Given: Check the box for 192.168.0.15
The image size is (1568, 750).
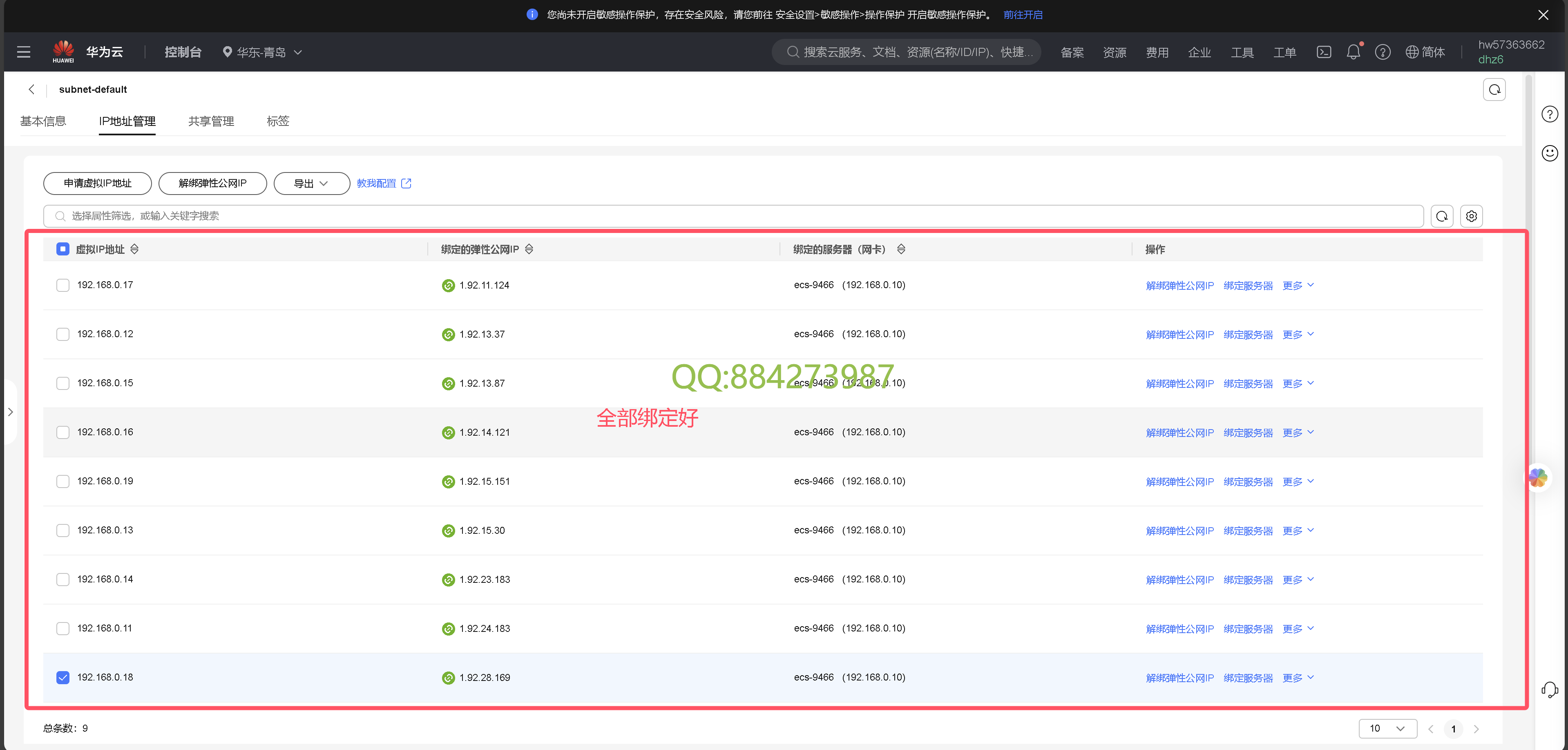Looking at the screenshot, I should pos(63,383).
